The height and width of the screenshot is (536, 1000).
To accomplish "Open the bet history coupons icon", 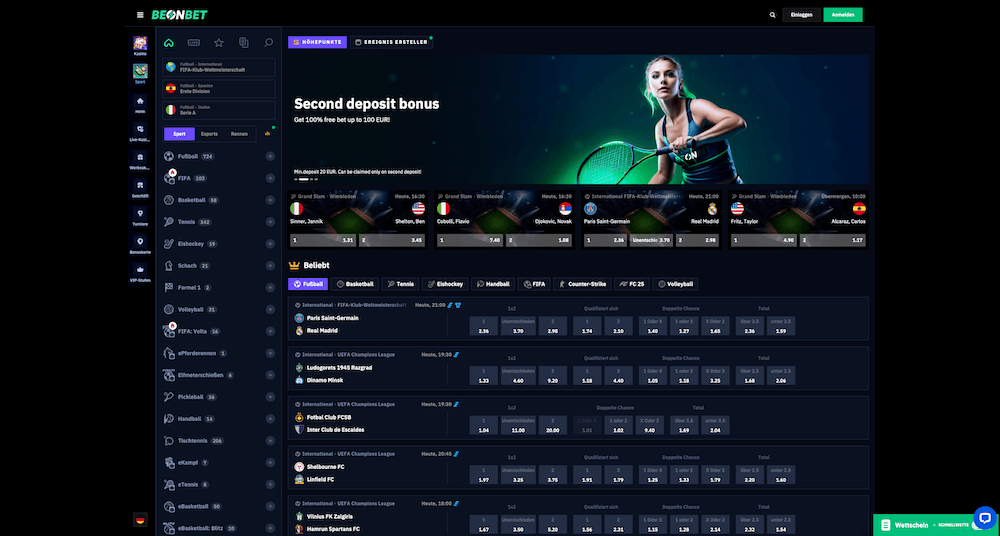I will [x=244, y=43].
